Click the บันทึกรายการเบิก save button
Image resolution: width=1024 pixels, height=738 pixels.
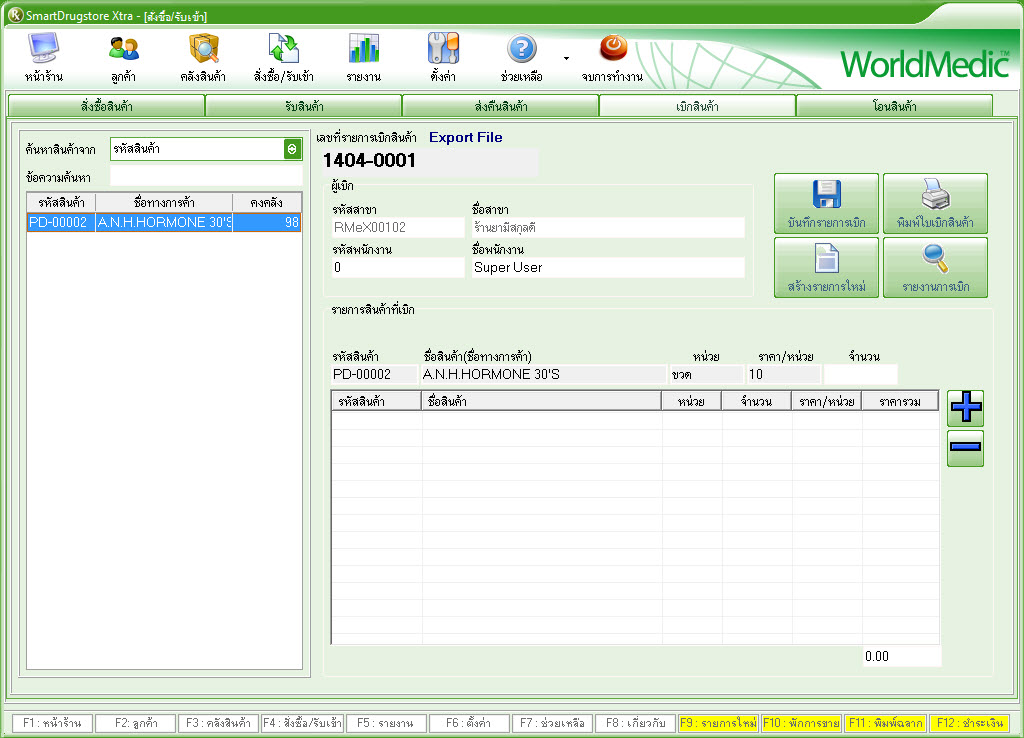point(826,204)
